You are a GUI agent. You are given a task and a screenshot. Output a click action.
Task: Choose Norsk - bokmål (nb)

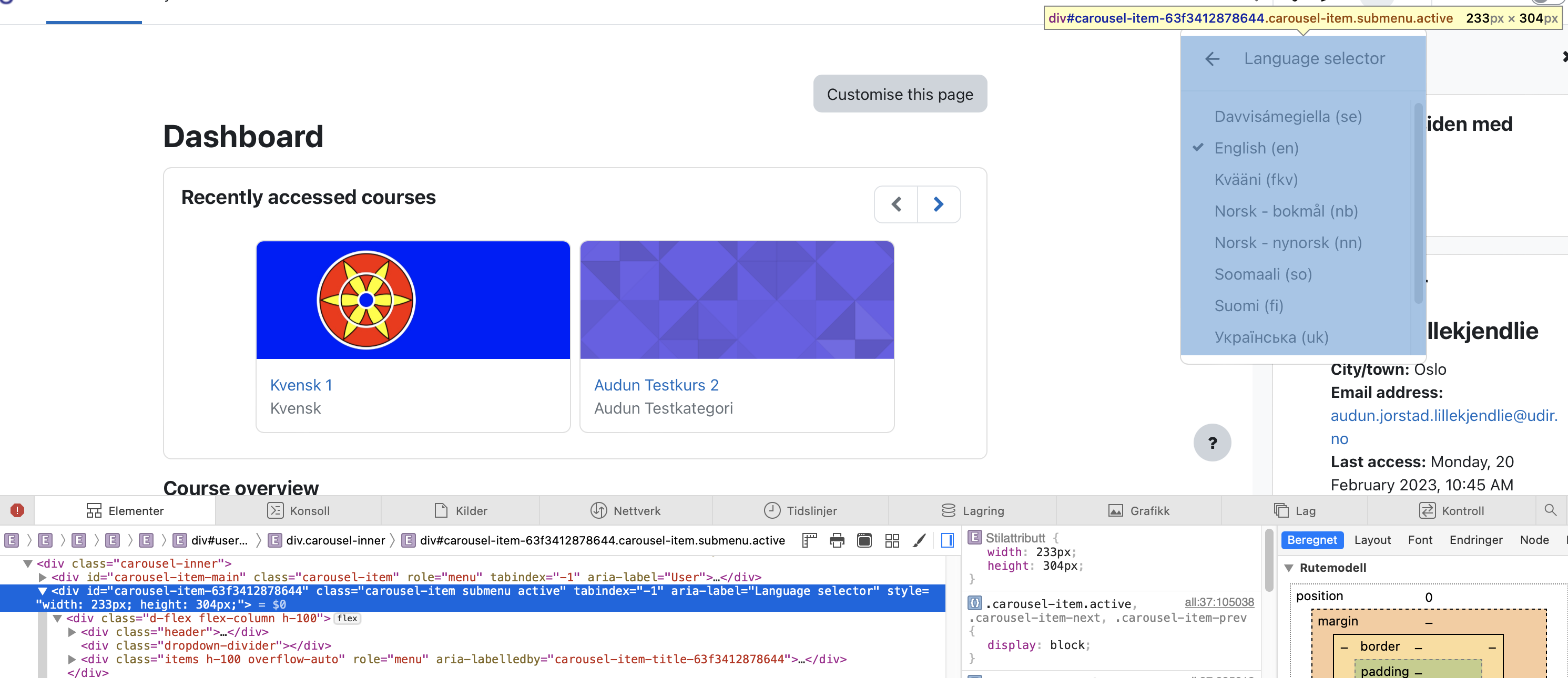tap(1286, 211)
